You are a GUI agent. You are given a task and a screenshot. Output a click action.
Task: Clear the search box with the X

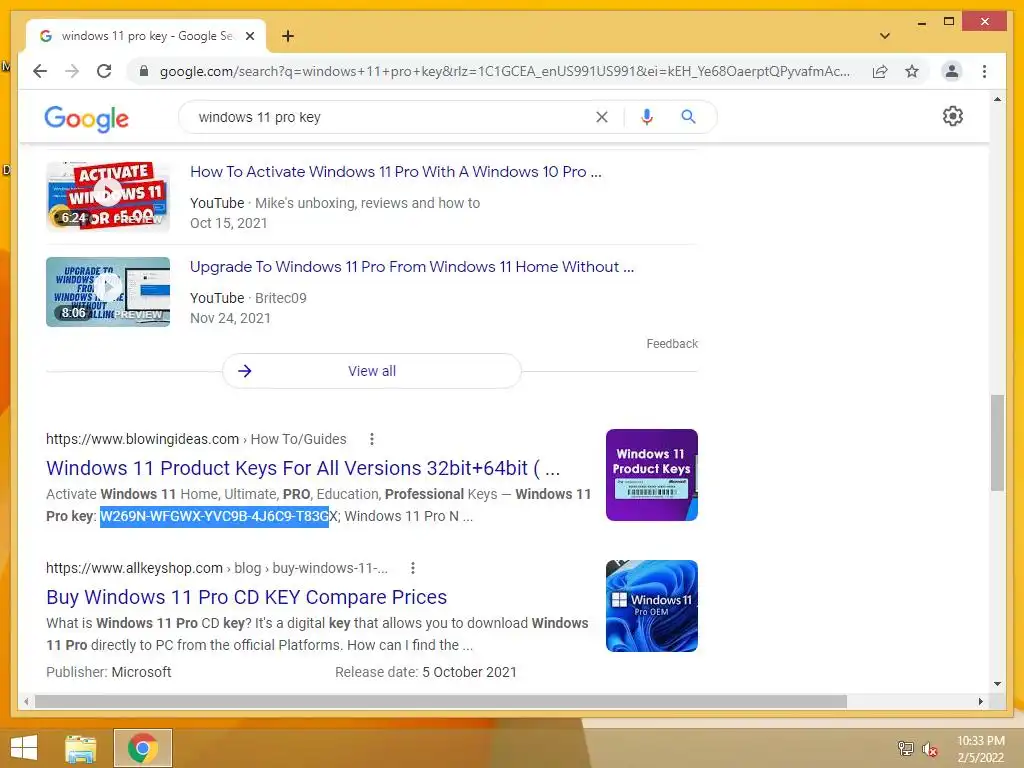601,117
